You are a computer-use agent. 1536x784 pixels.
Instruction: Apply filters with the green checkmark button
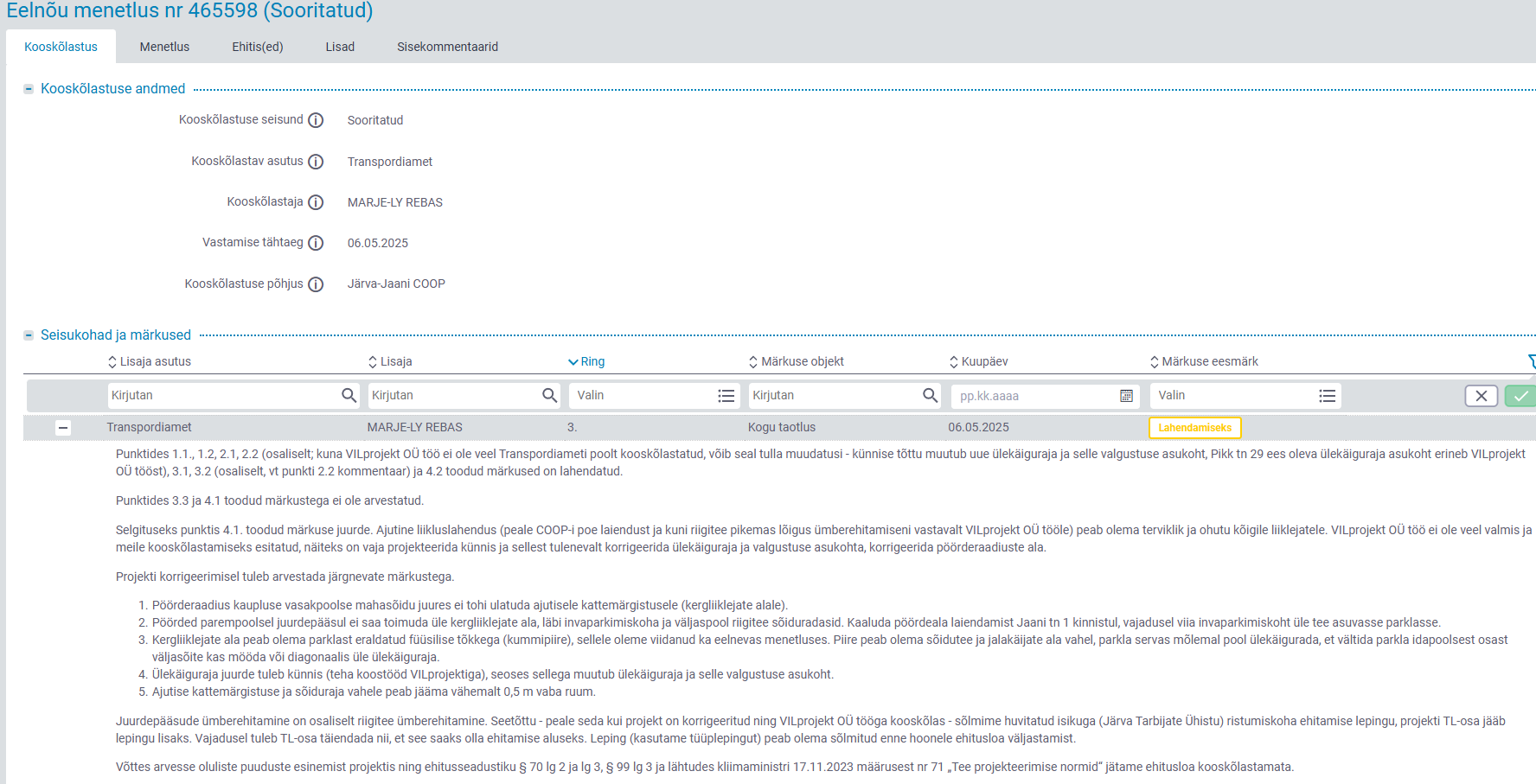click(x=1520, y=396)
